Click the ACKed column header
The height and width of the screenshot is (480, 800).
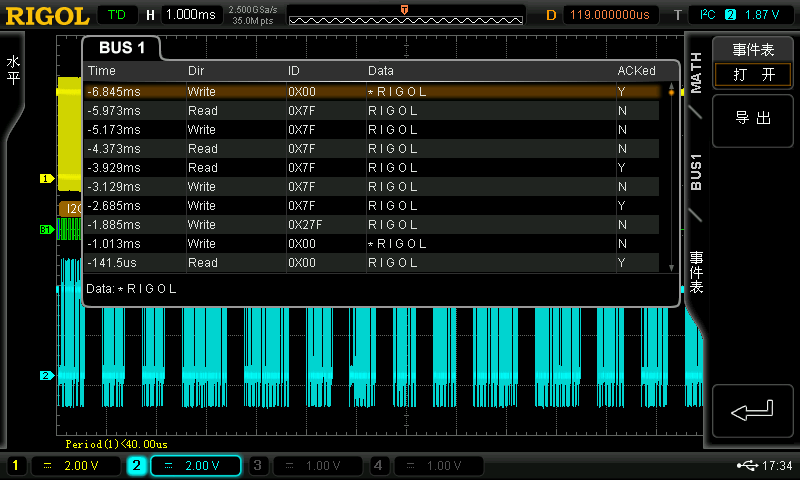click(x=636, y=71)
